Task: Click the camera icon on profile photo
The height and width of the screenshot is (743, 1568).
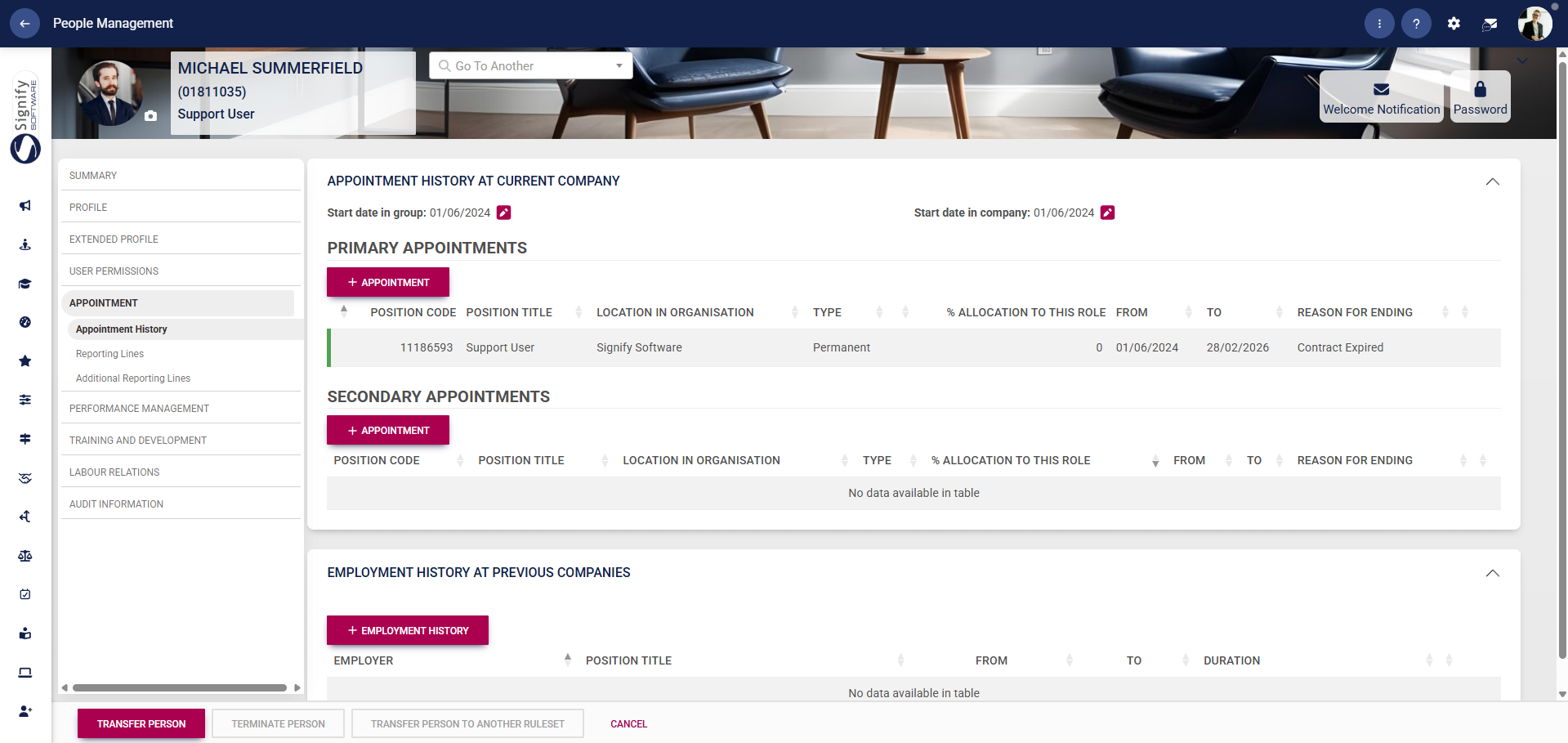Action: point(150,116)
